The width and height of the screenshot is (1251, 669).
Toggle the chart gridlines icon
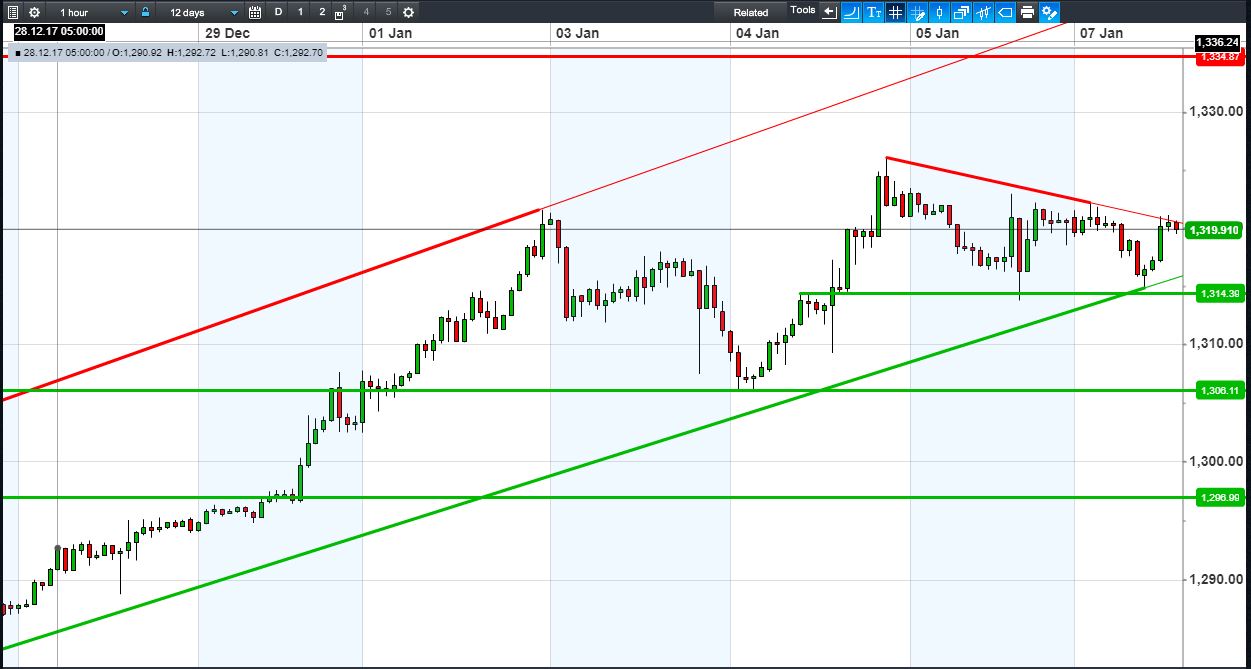tap(896, 12)
